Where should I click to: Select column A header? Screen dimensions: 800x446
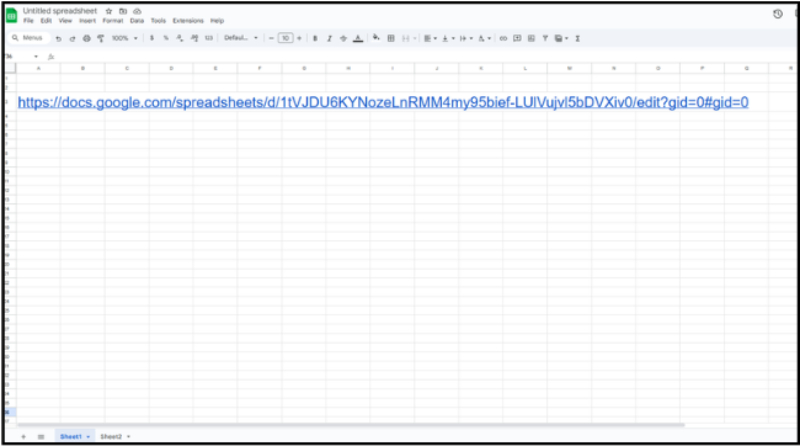click(x=38, y=68)
